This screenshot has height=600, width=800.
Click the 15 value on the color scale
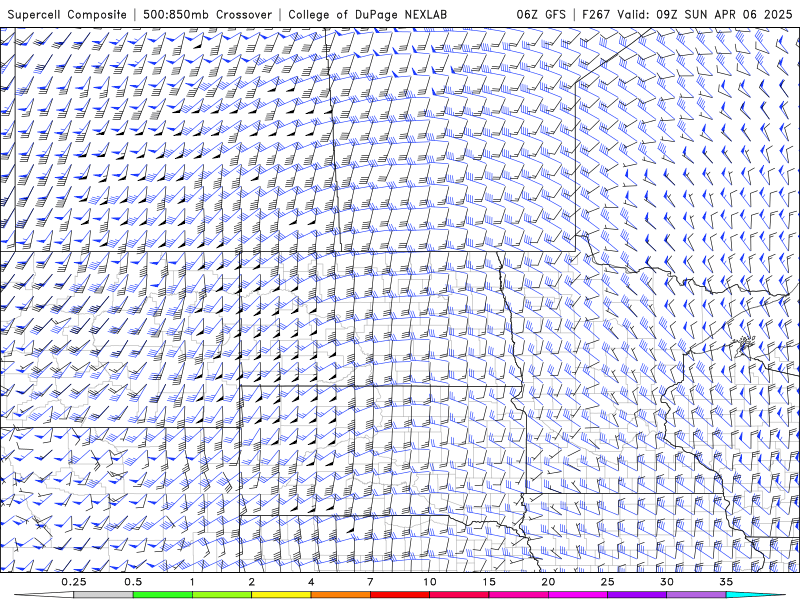[x=489, y=582]
